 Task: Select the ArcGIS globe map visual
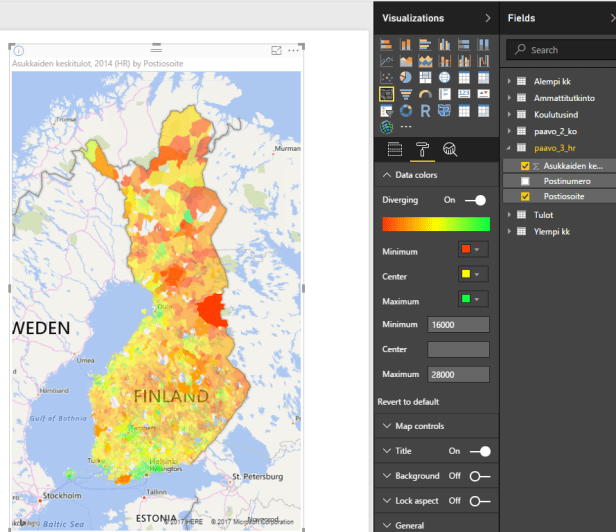click(x=387, y=127)
